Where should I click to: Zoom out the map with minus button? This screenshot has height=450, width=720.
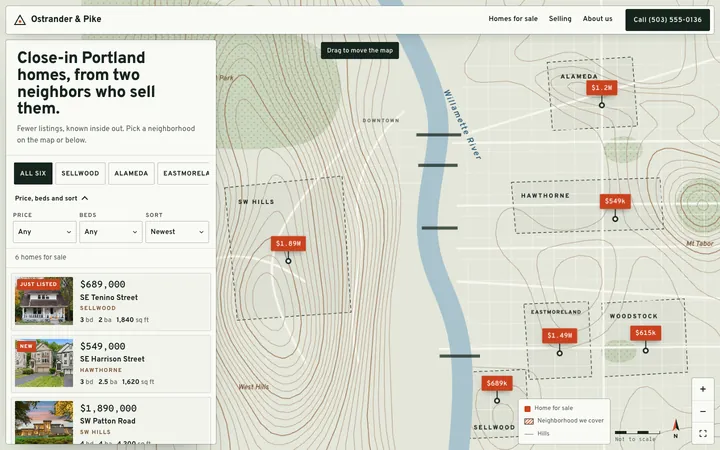tap(703, 411)
